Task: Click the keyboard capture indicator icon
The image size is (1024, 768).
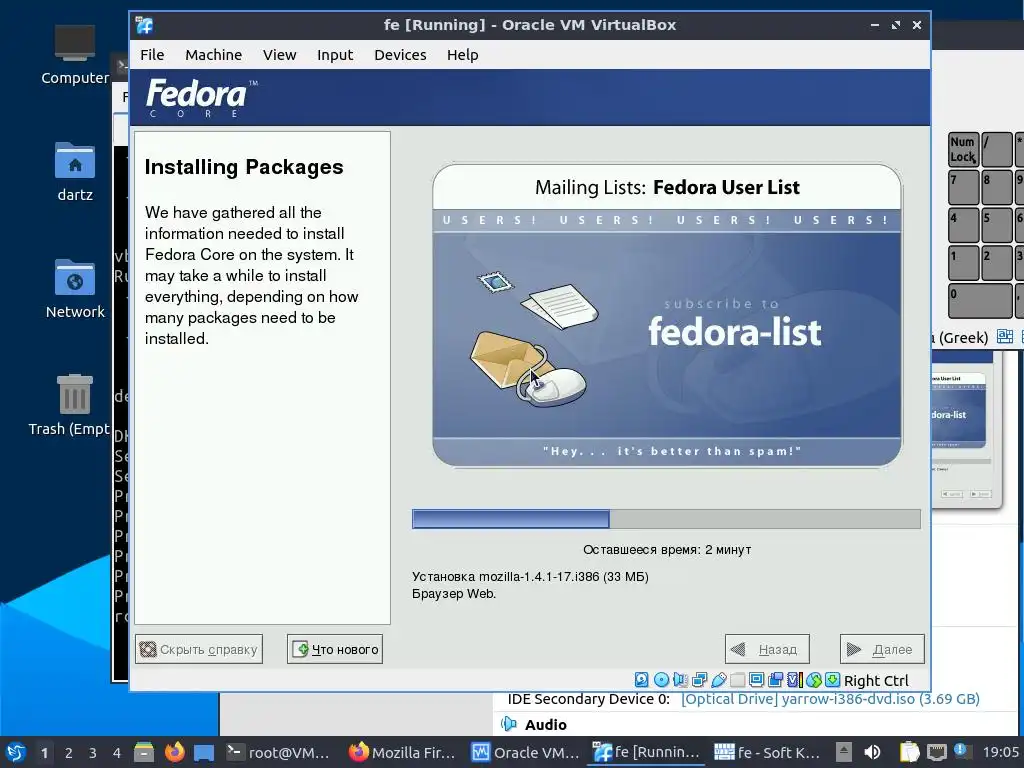Action: point(833,680)
